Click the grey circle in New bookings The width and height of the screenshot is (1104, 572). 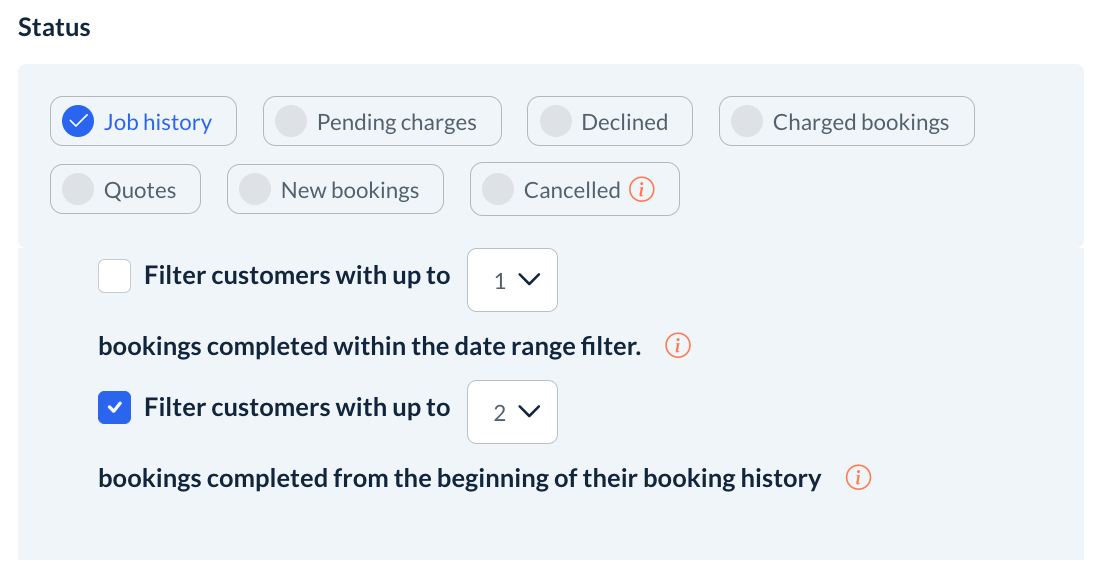pos(255,190)
